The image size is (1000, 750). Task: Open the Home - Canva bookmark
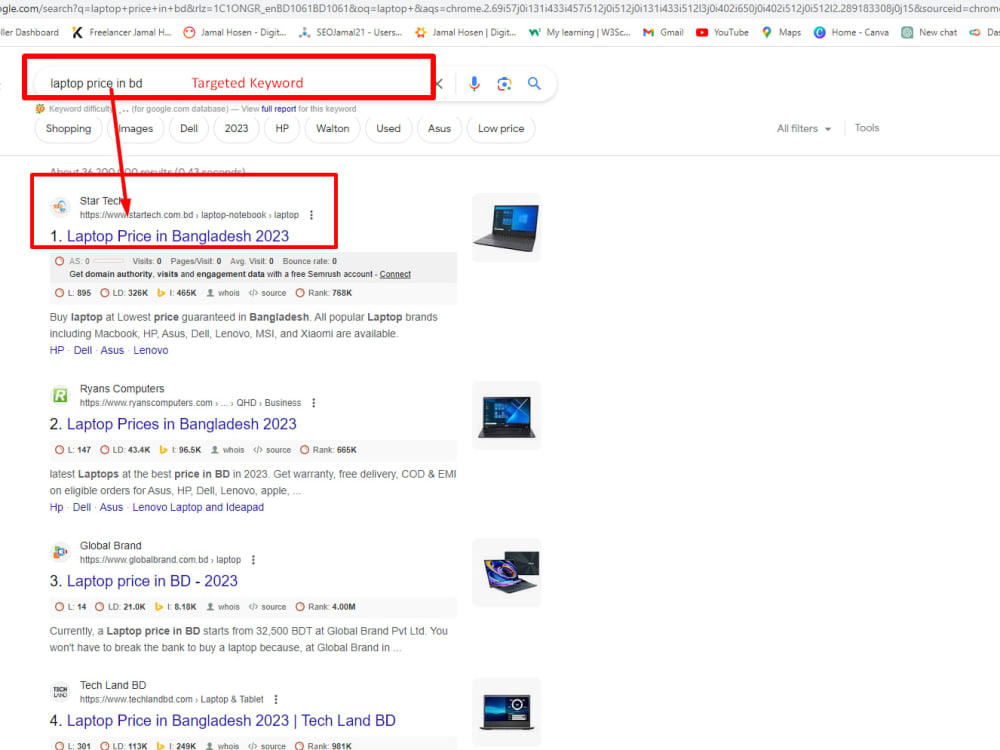(851, 33)
